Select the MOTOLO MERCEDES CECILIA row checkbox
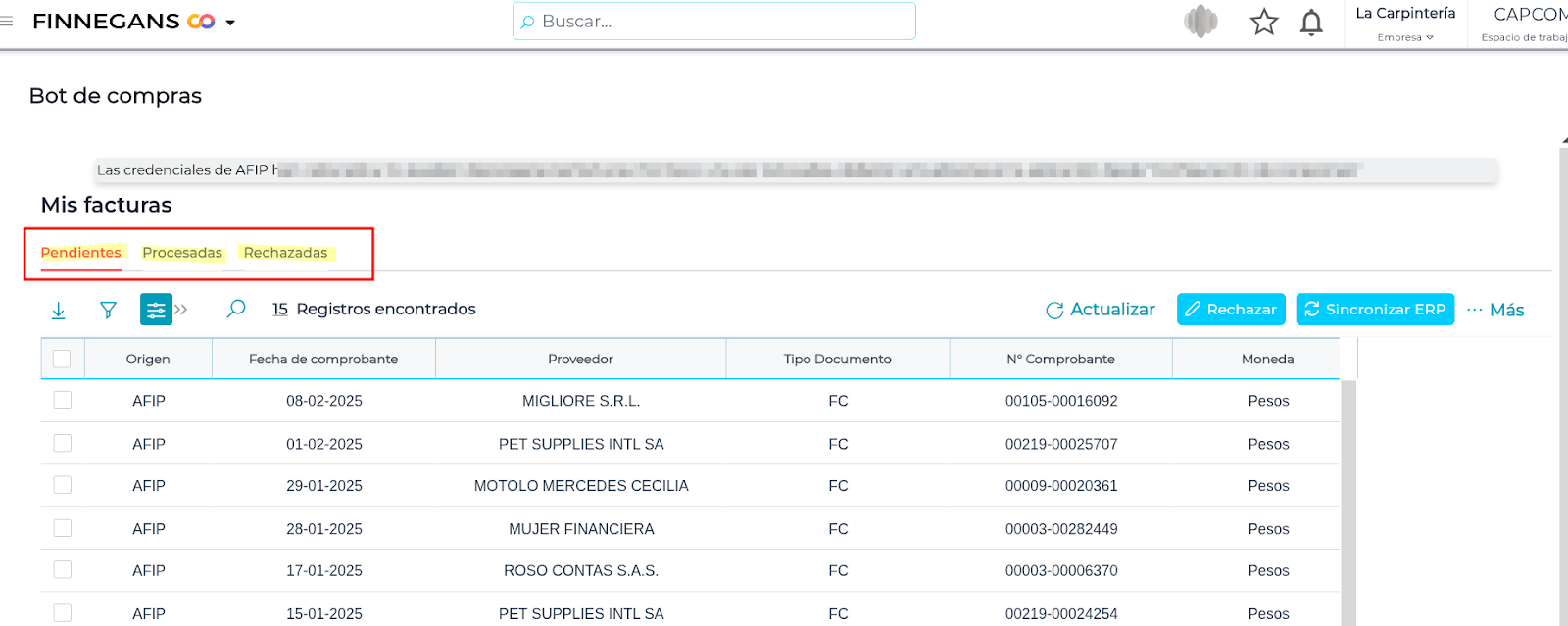Screen dimensions: 1568x626 (63, 485)
